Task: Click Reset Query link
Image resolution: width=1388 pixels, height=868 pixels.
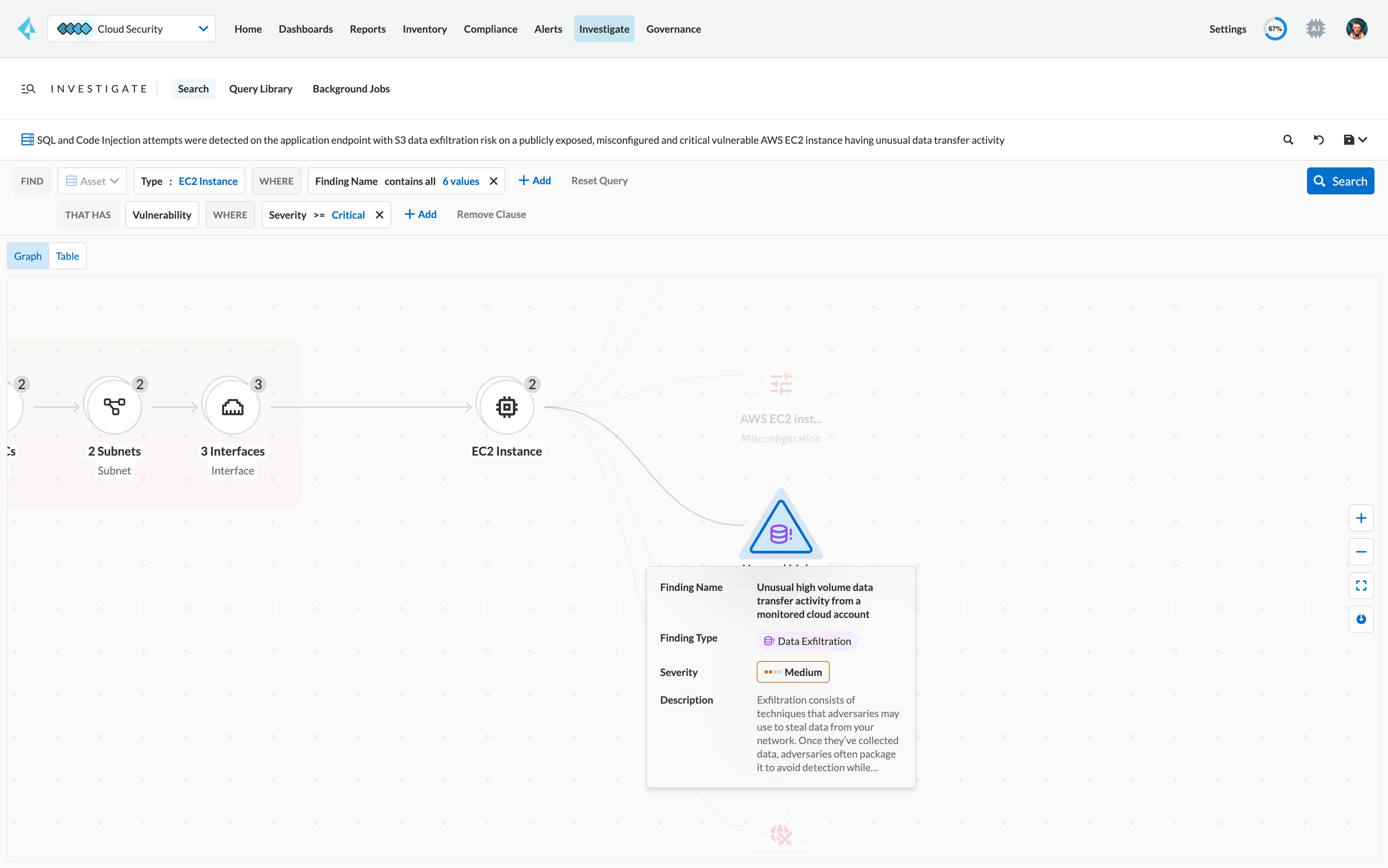Action: point(599,181)
